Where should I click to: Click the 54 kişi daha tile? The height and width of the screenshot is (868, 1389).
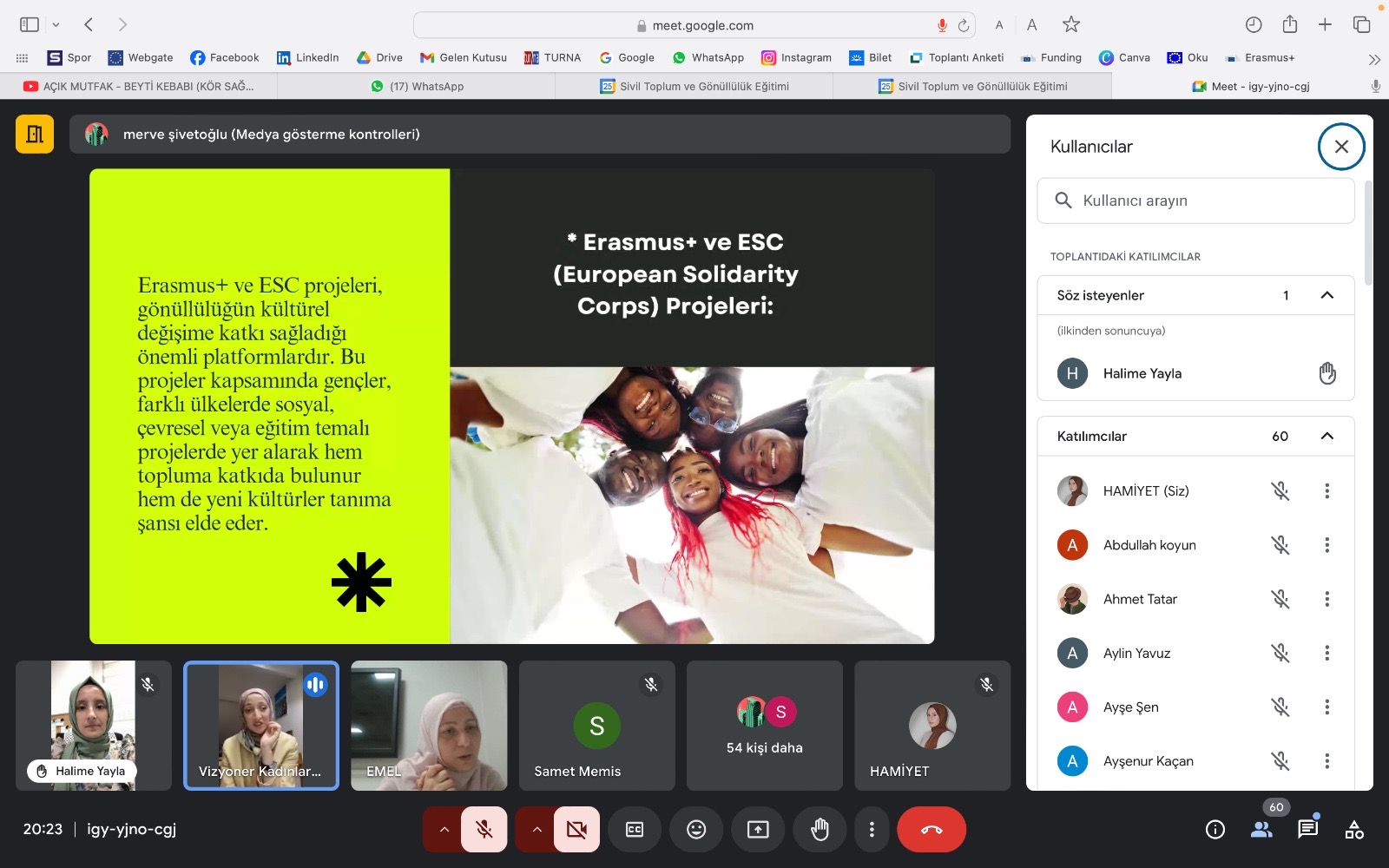click(x=764, y=726)
